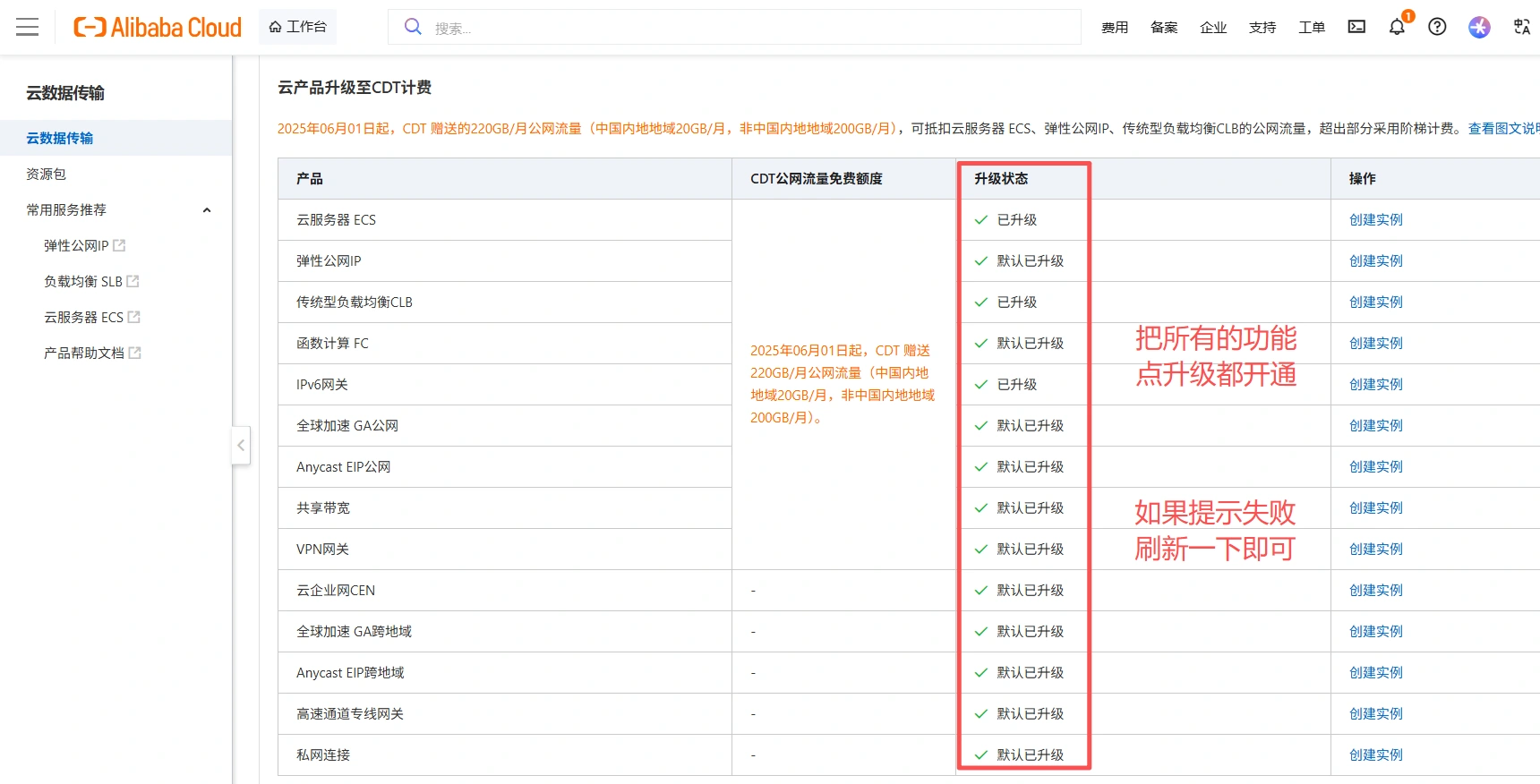Launch Cloud Shell terminal icon
This screenshot has height=784, width=1540.
click(1356, 27)
